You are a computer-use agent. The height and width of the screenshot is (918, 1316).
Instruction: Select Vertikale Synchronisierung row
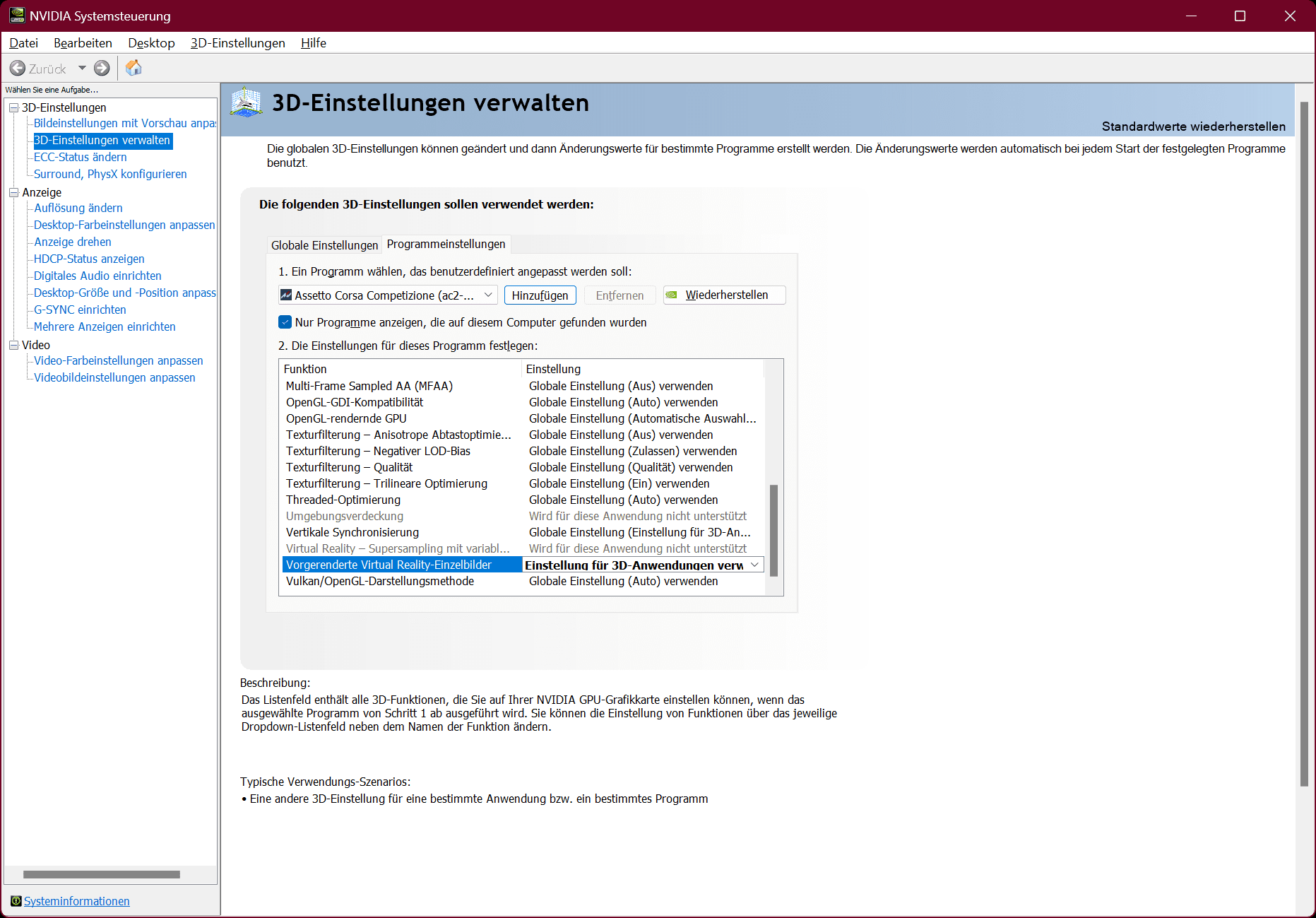coord(523,532)
